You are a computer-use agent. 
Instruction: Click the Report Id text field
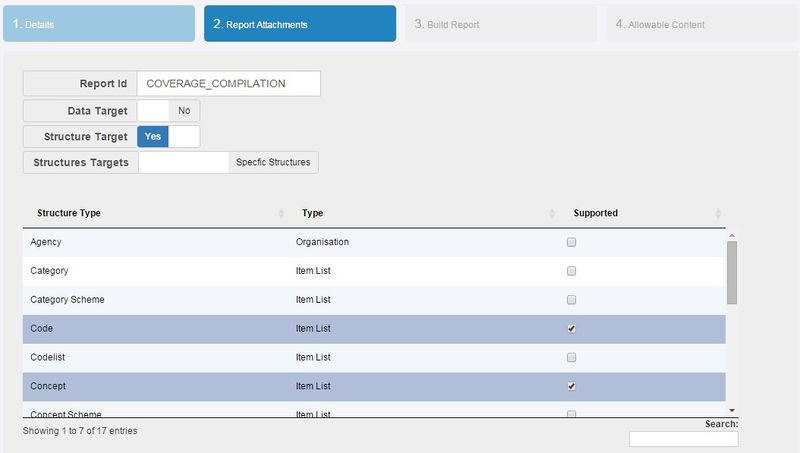[x=228, y=84]
